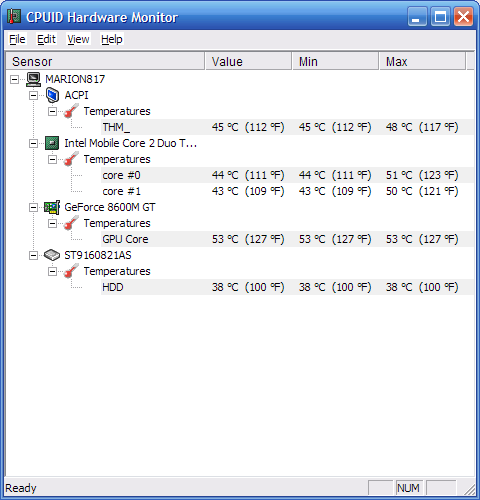Click the Value column header
Screen dimensions: 480x500
coord(248,61)
